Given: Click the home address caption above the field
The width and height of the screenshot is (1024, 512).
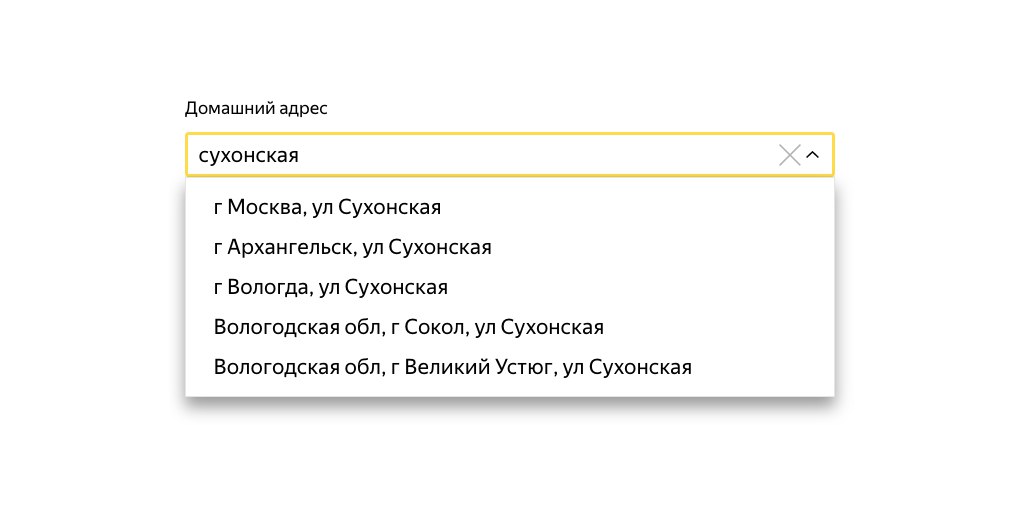Looking at the screenshot, I should coord(256,108).
